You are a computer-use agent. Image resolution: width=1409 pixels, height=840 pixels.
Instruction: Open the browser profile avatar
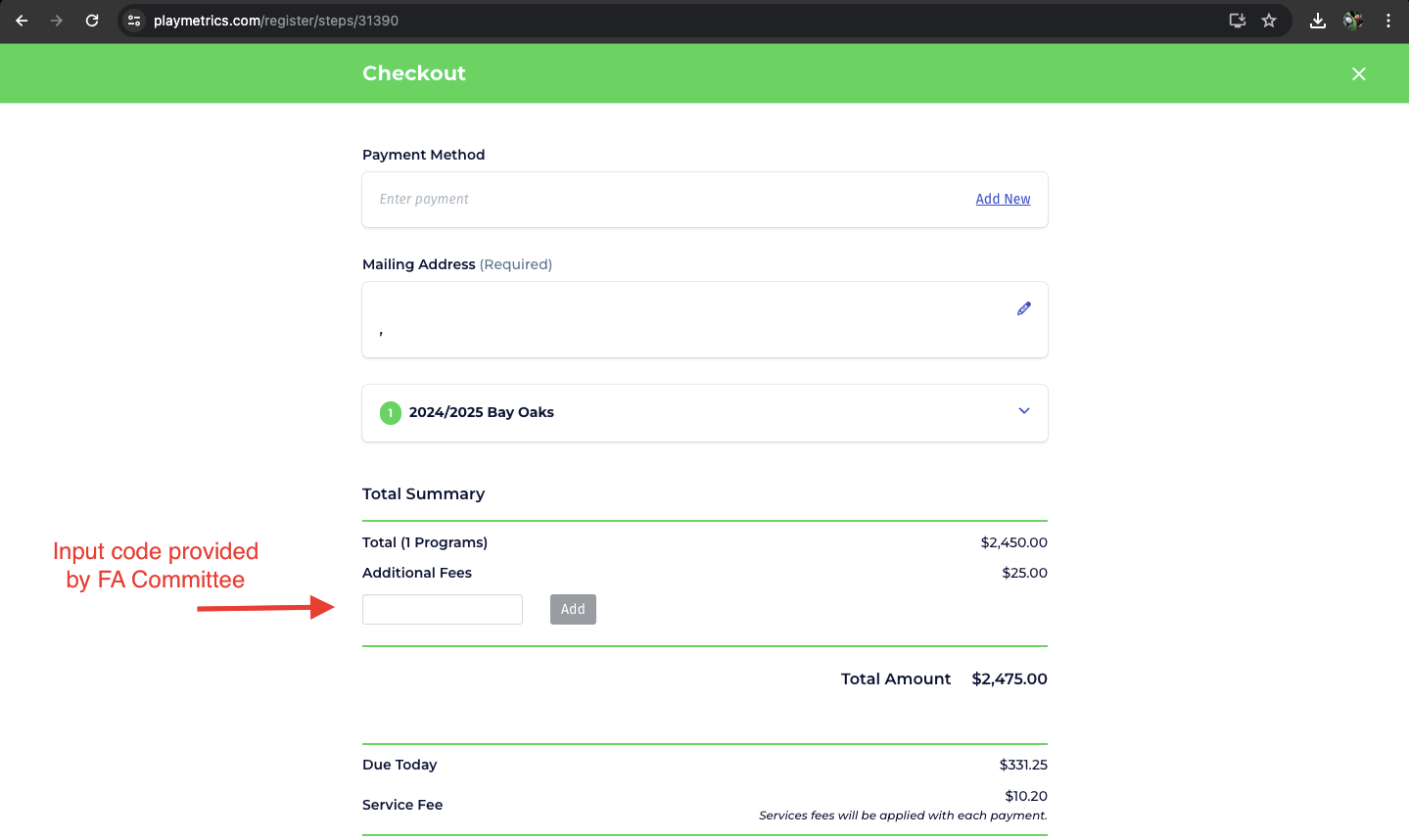click(1353, 21)
